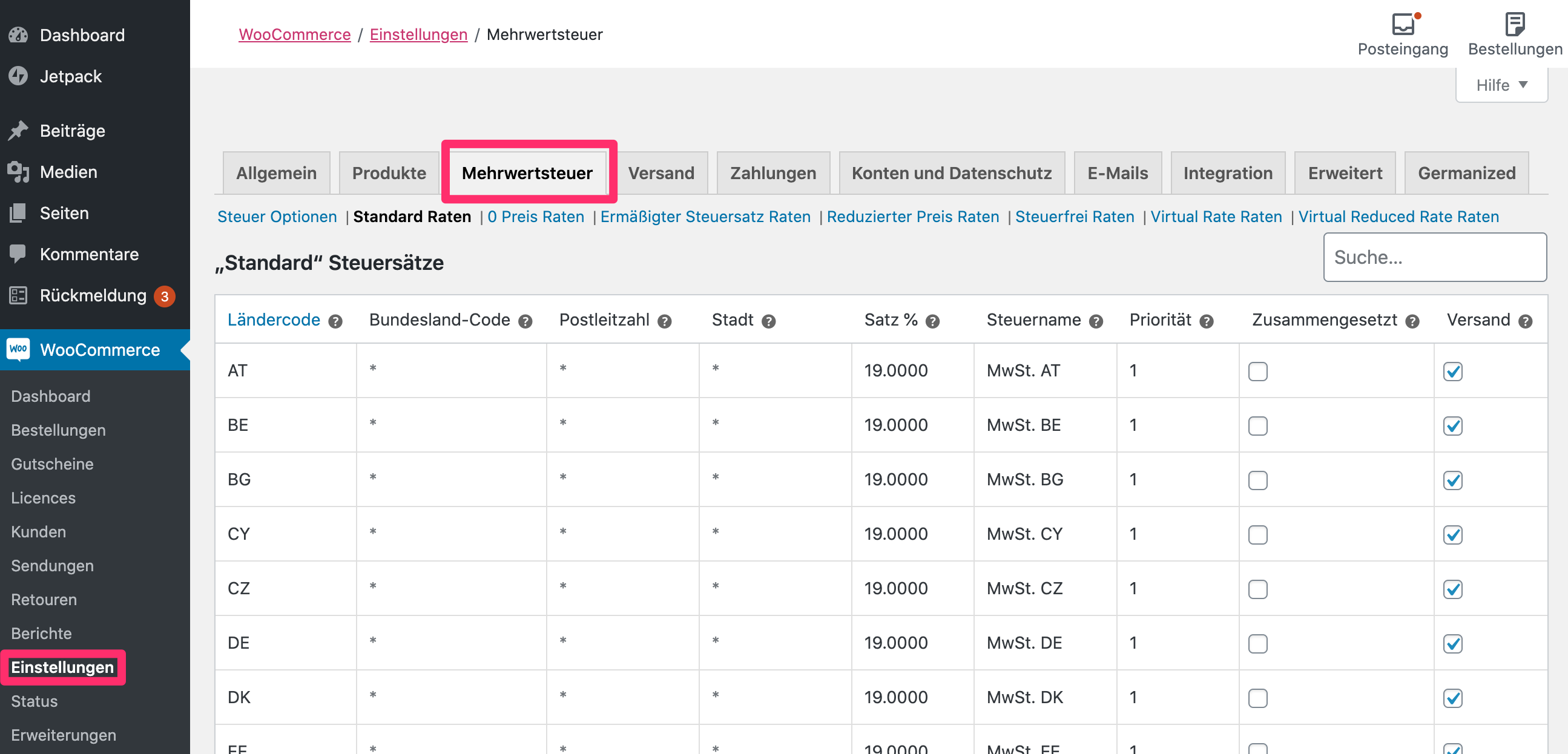
Task: Click help icon next to Zusammengesetzt
Action: coord(1412,321)
